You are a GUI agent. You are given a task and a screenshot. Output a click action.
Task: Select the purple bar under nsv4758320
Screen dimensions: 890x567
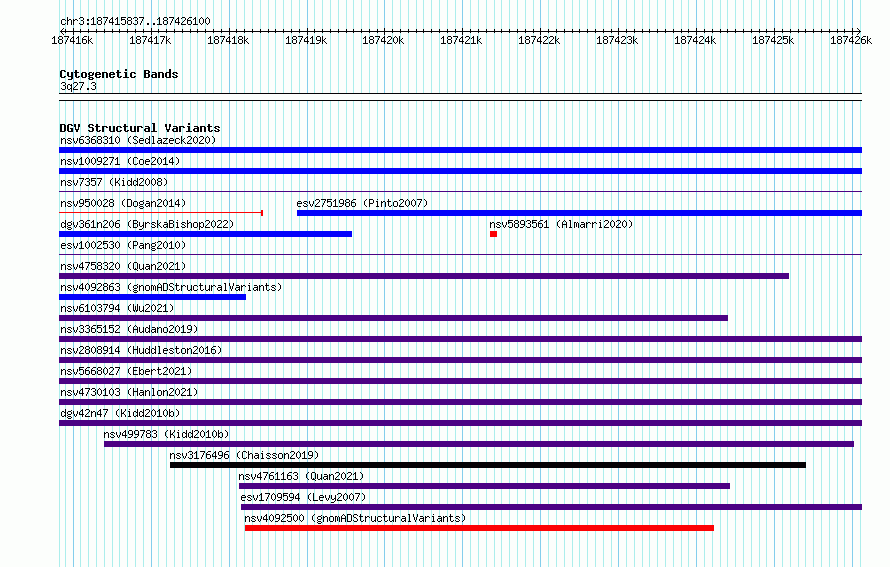pyautogui.click(x=424, y=276)
